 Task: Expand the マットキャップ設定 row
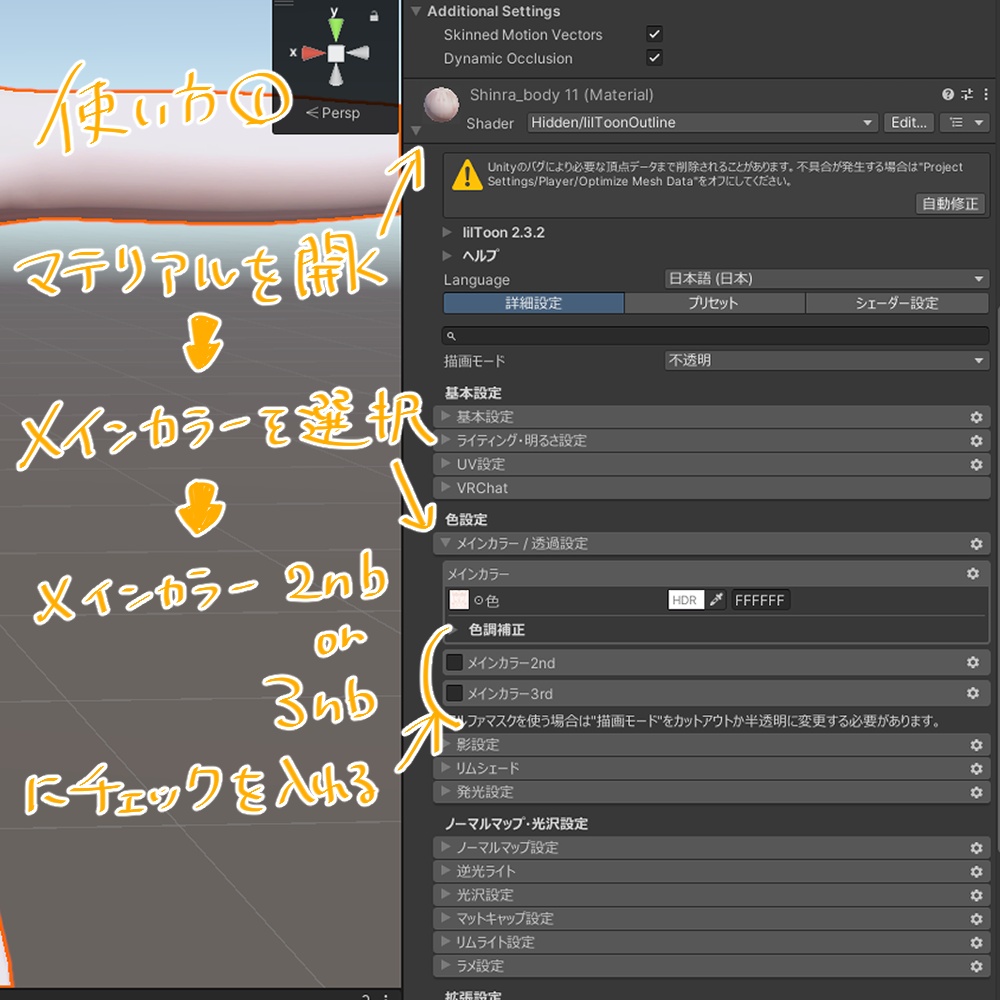(x=712, y=918)
